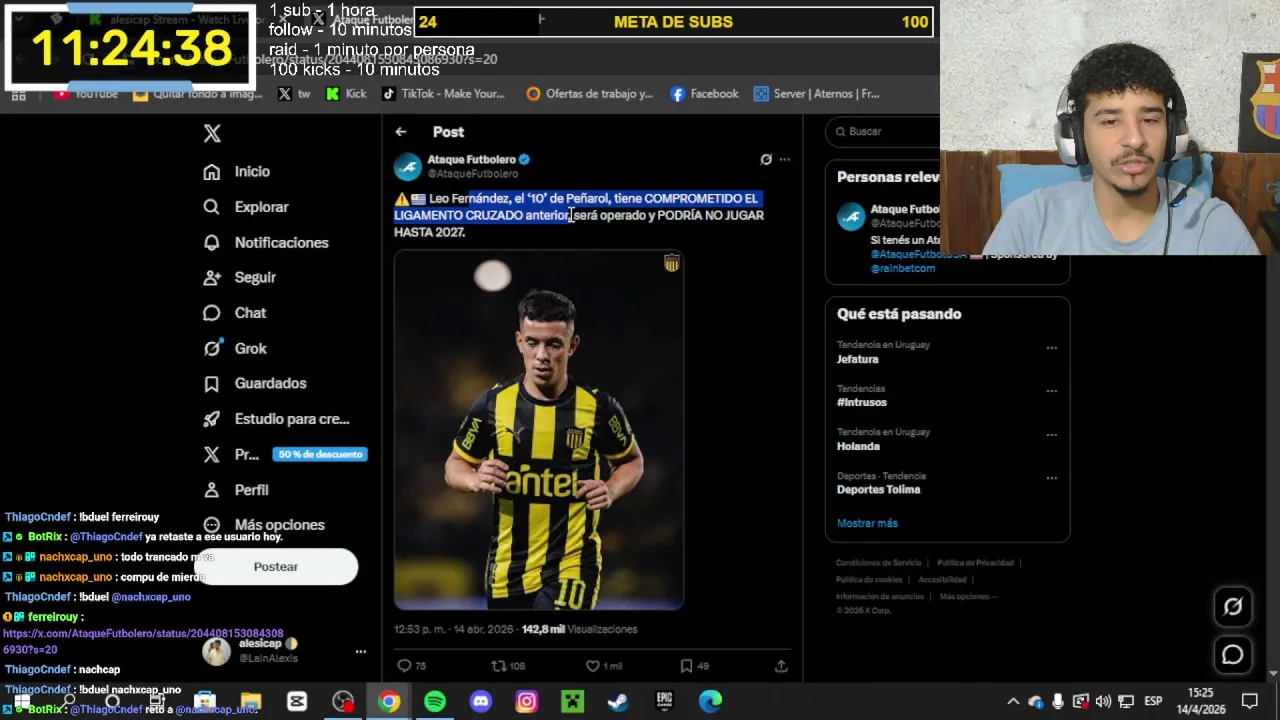Bookmark the post with 49 saves
The image size is (1280, 720).
686,665
